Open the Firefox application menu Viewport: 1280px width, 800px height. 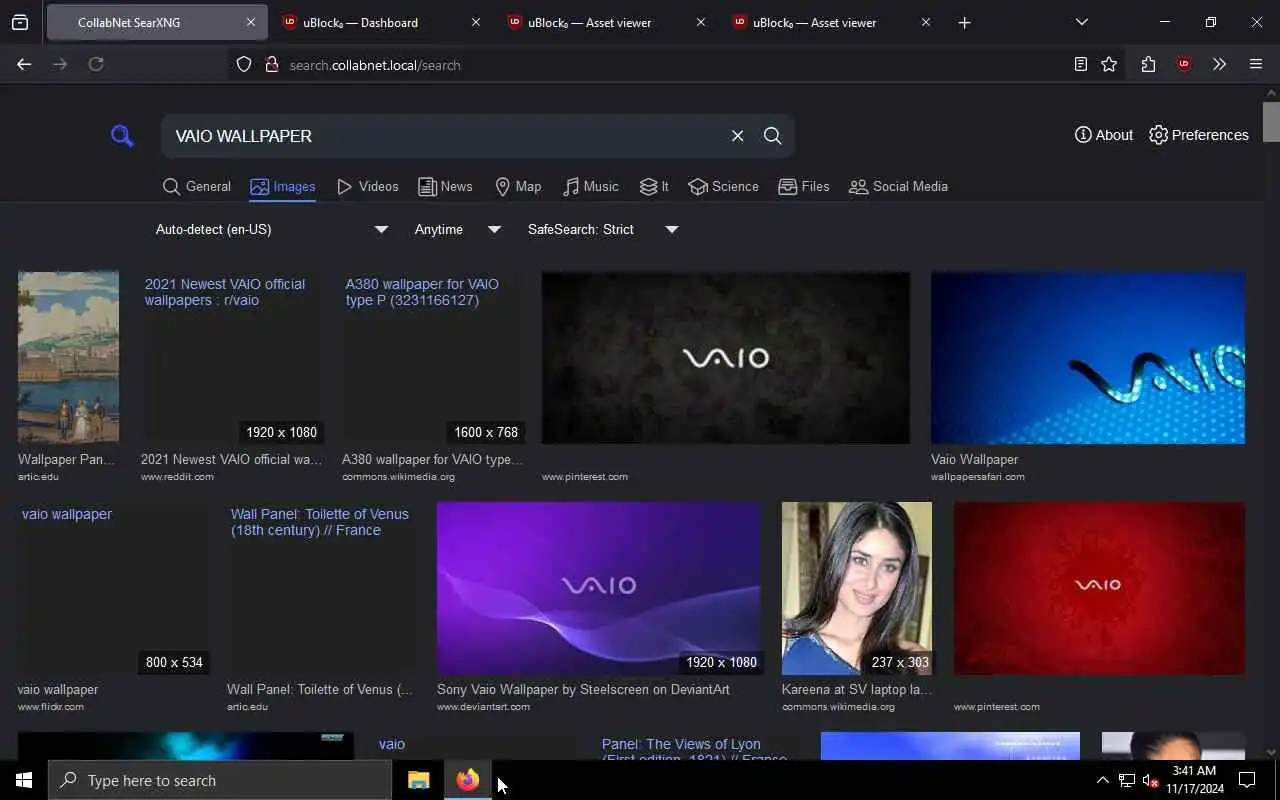click(1256, 64)
